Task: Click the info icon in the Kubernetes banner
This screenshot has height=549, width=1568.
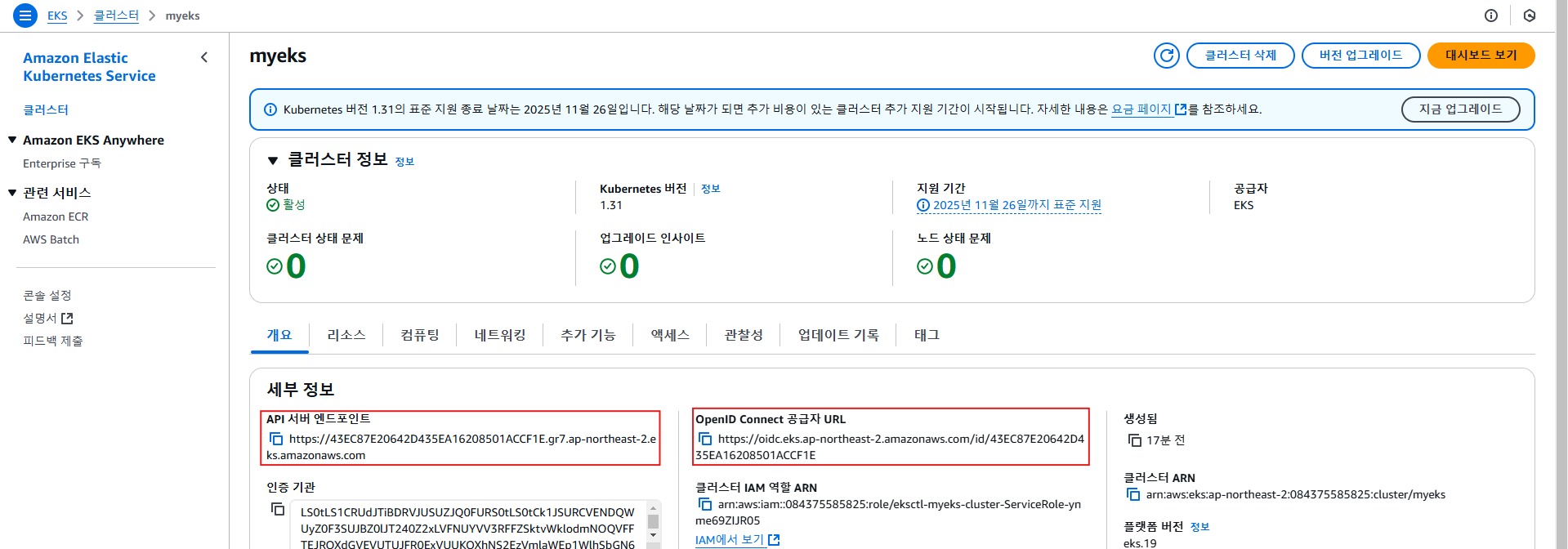Action: (x=270, y=109)
